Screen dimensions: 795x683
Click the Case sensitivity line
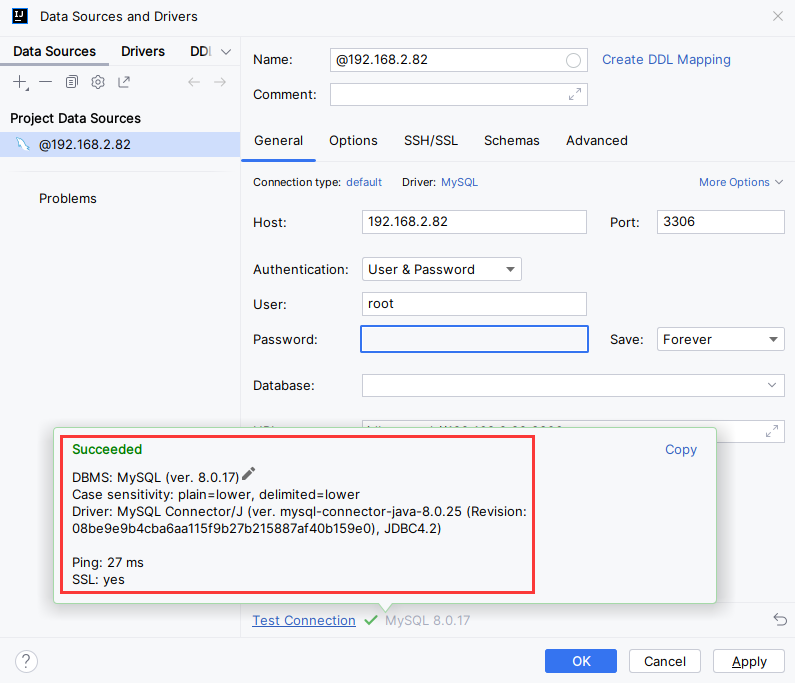[216, 494]
